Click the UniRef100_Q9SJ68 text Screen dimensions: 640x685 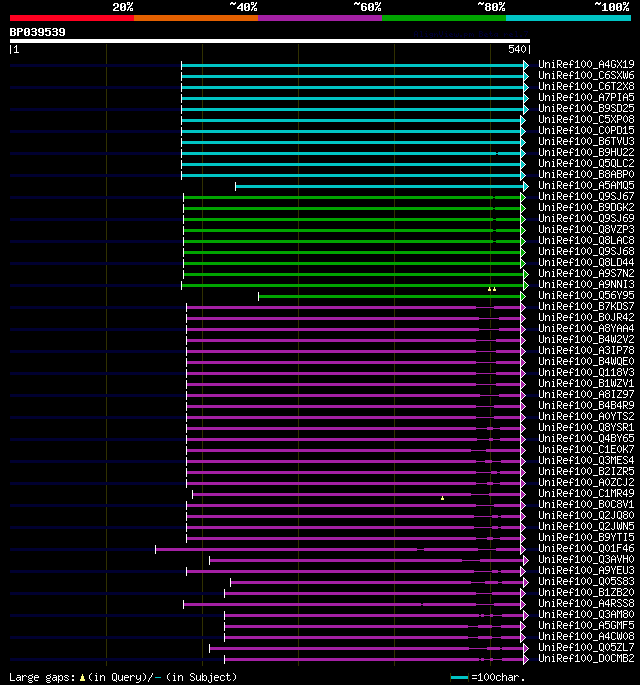coord(586,251)
